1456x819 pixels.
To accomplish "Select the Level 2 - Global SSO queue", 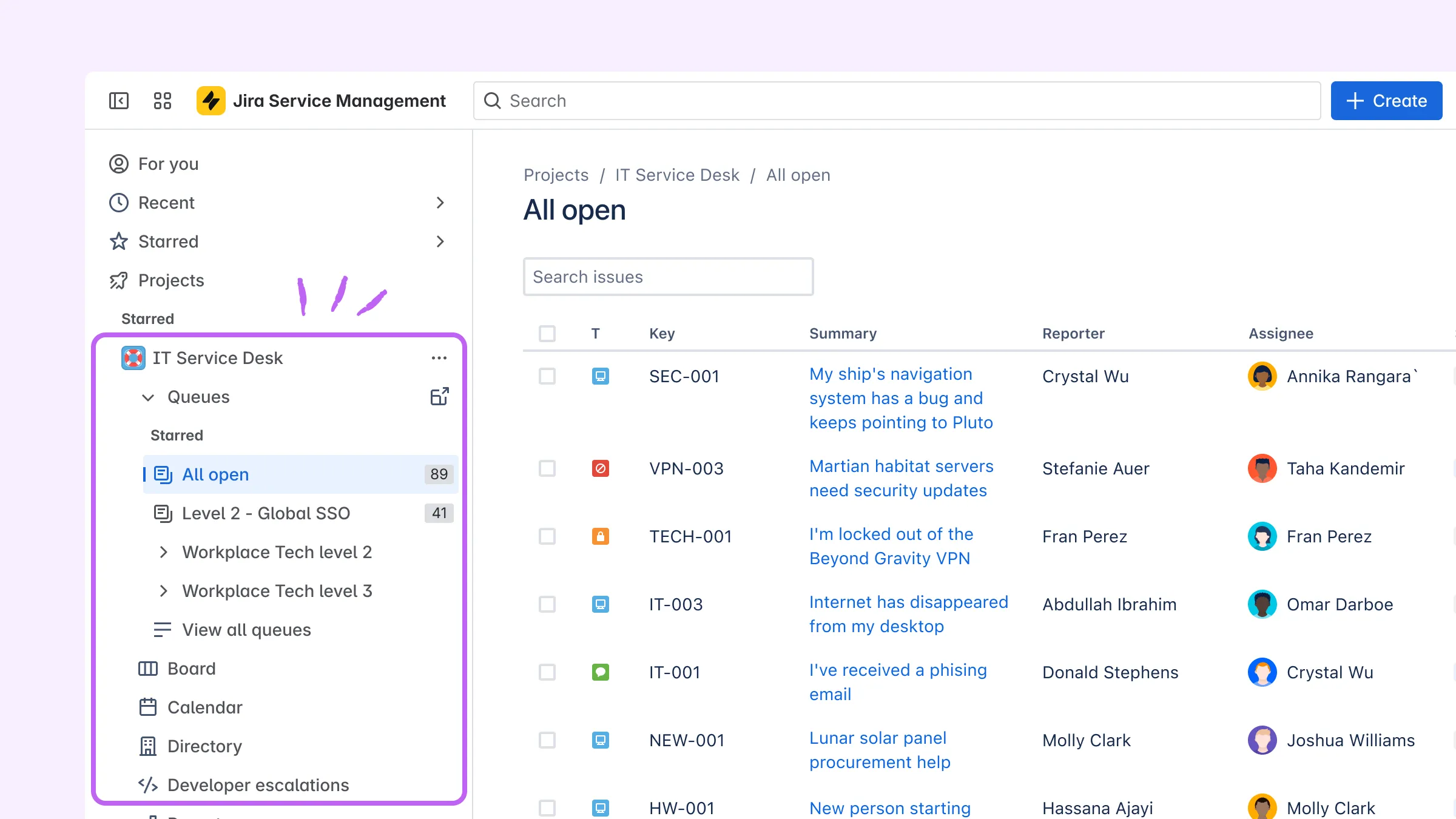I will 266,513.
